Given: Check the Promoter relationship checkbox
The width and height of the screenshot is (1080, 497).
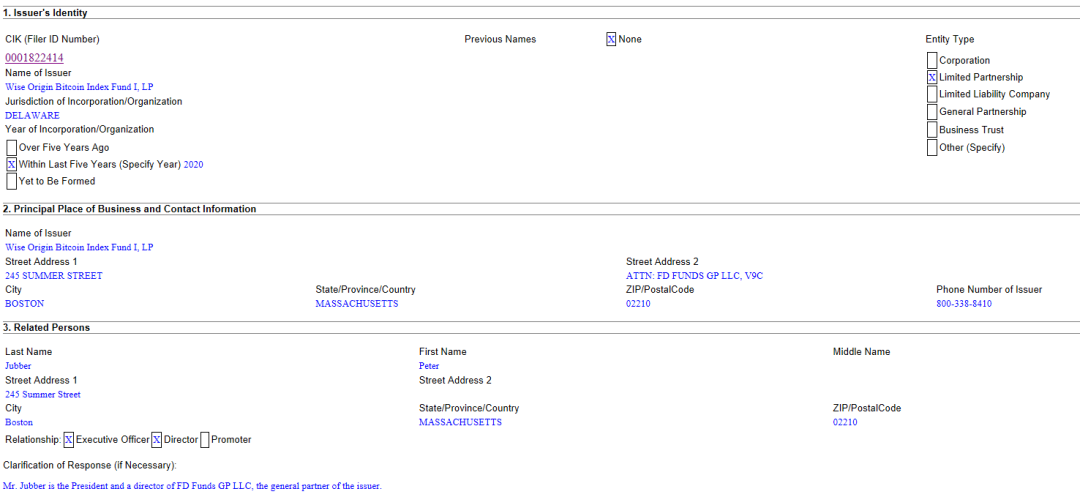Looking at the screenshot, I should [x=205, y=440].
